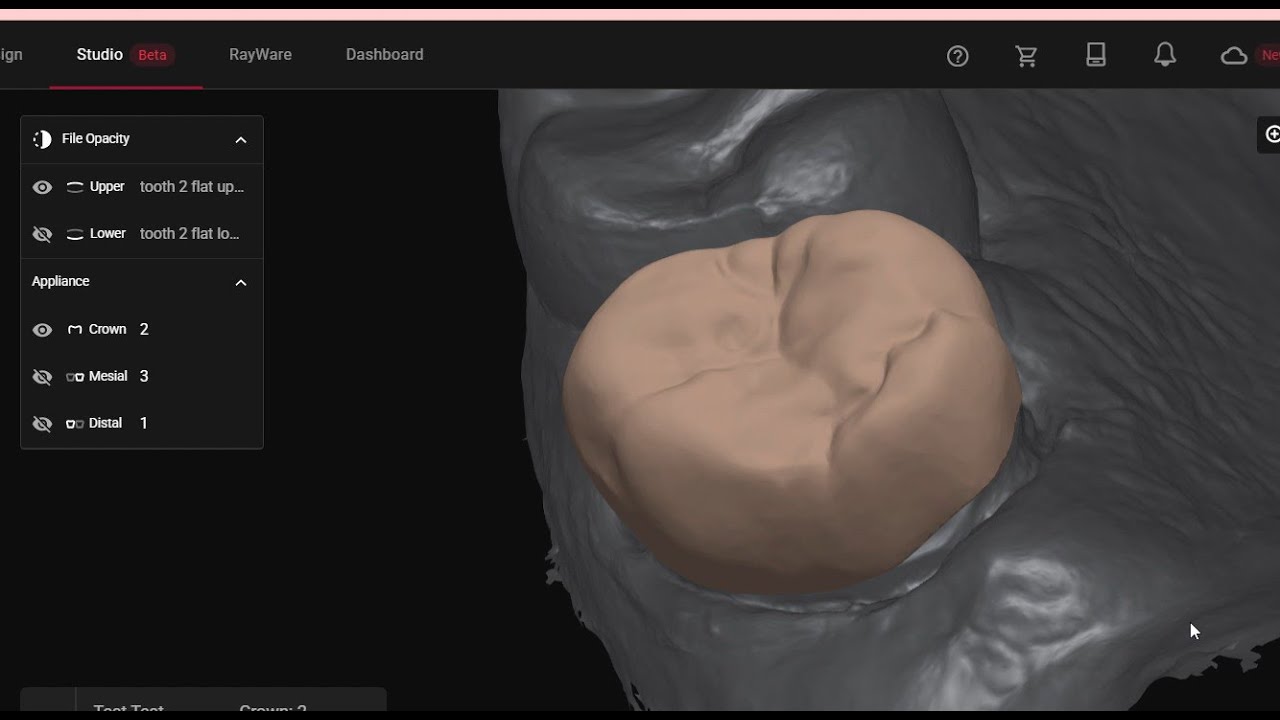The image size is (1280, 720).
Task: Open the notifications bell icon
Action: point(1165,55)
